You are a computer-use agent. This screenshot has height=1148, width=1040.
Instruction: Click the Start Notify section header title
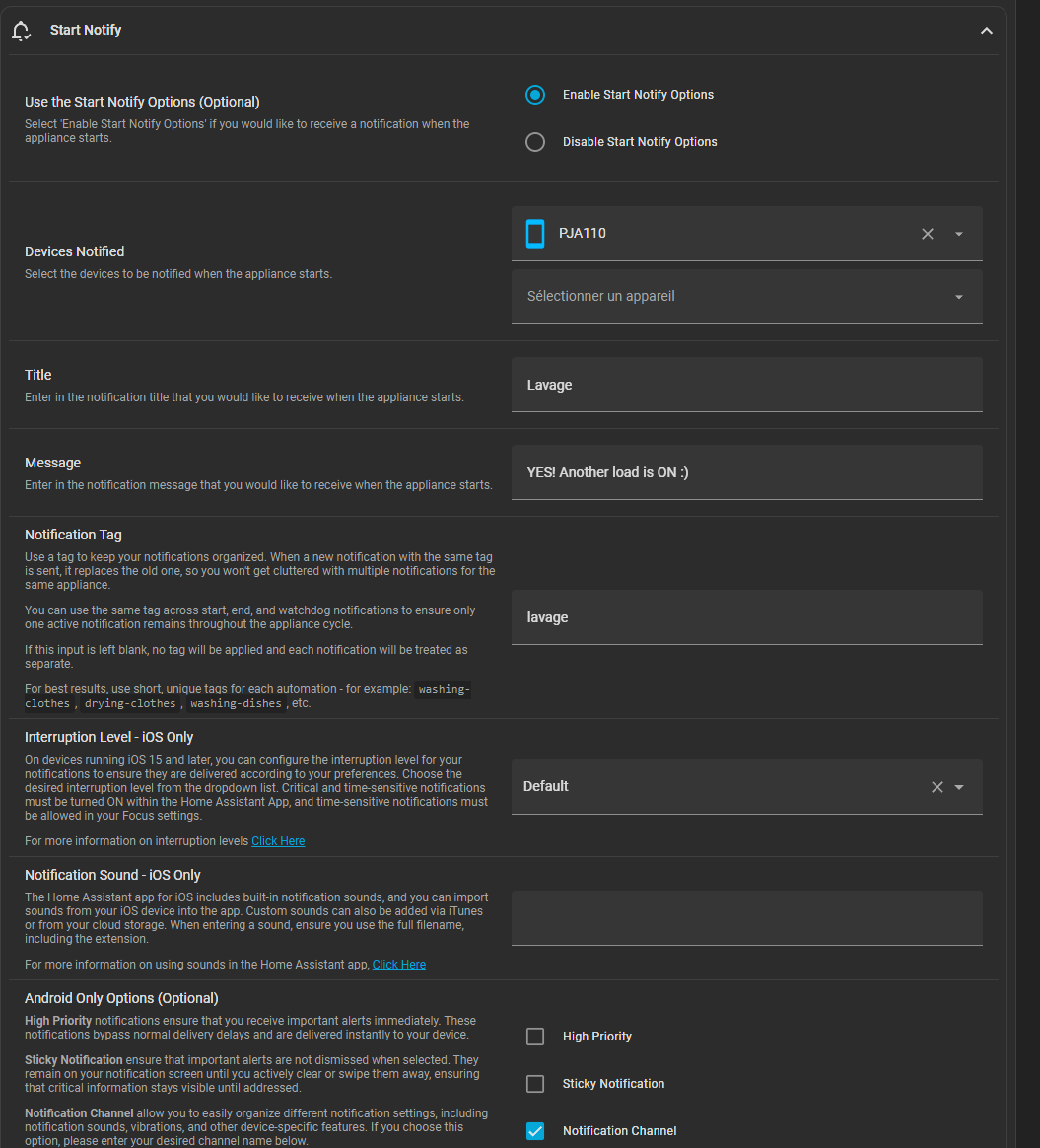click(86, 31)
